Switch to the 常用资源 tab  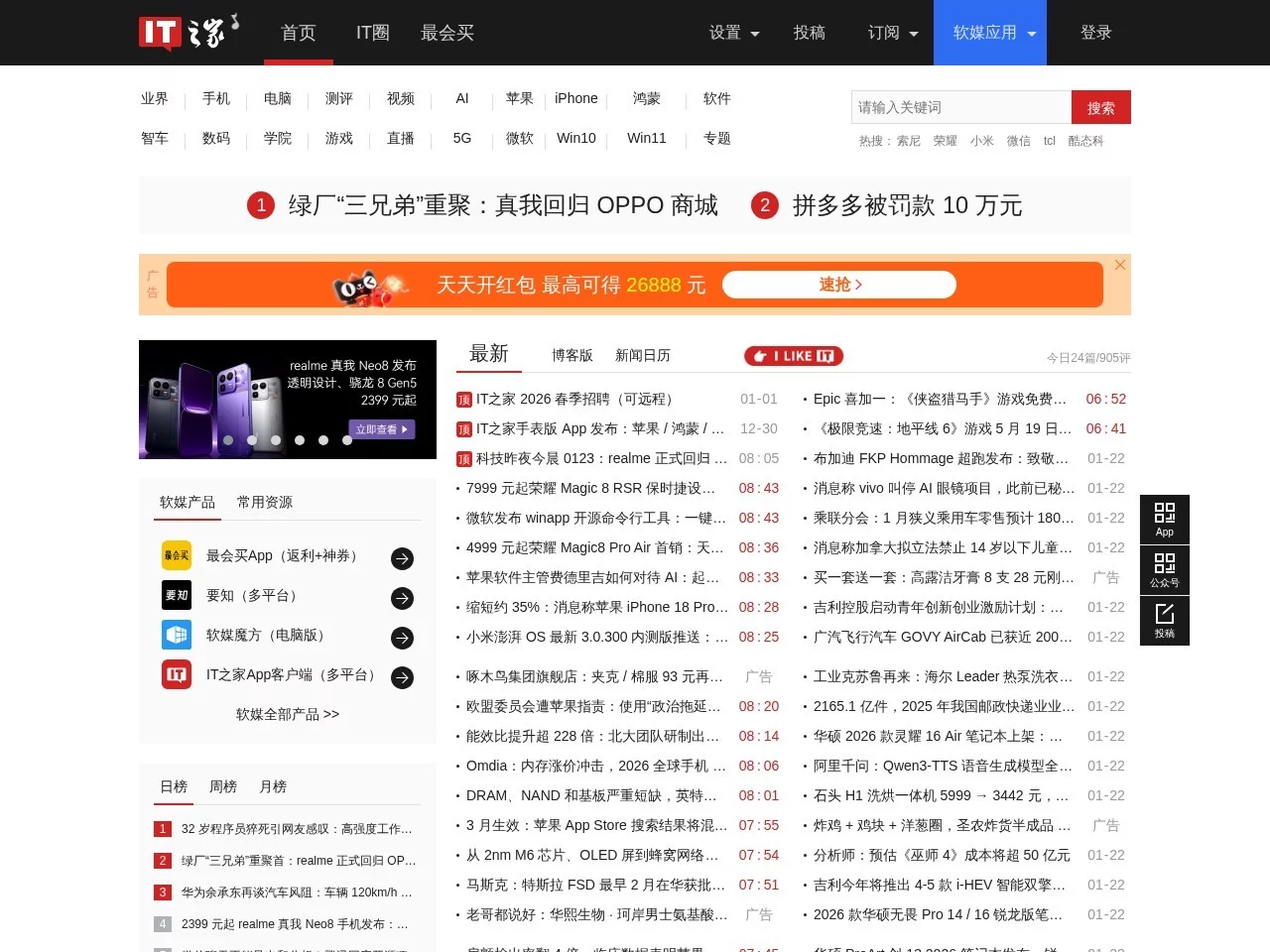(x=265, y=502)
